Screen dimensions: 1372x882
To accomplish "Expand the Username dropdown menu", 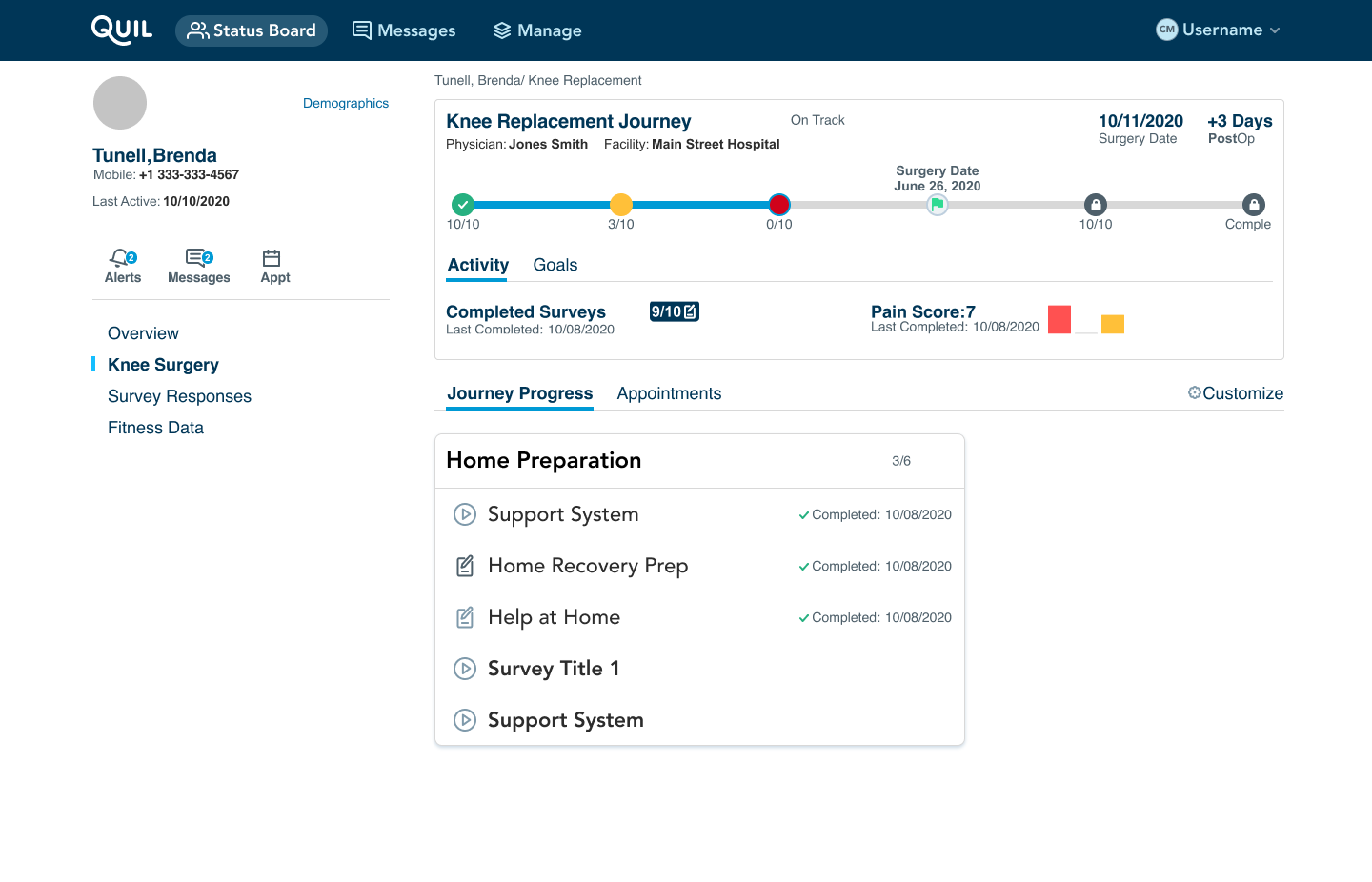I will coord(1220,30).
